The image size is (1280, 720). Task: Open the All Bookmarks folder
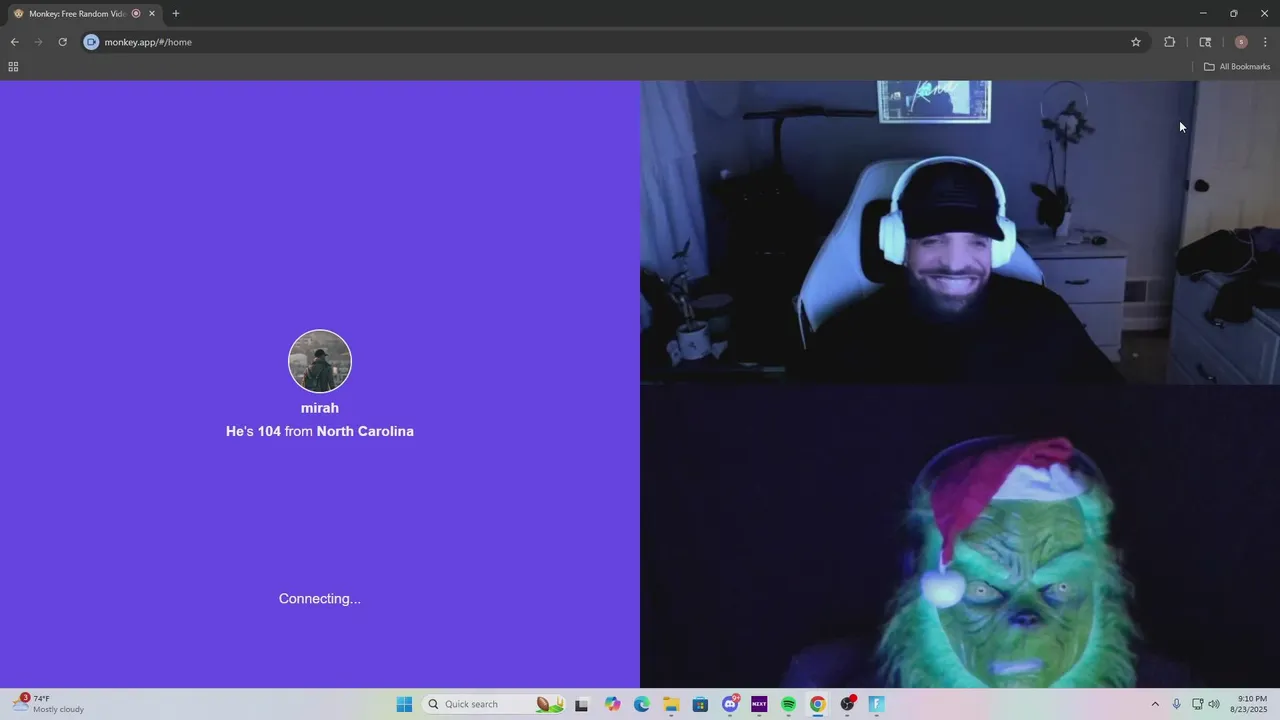point(1237,67)
